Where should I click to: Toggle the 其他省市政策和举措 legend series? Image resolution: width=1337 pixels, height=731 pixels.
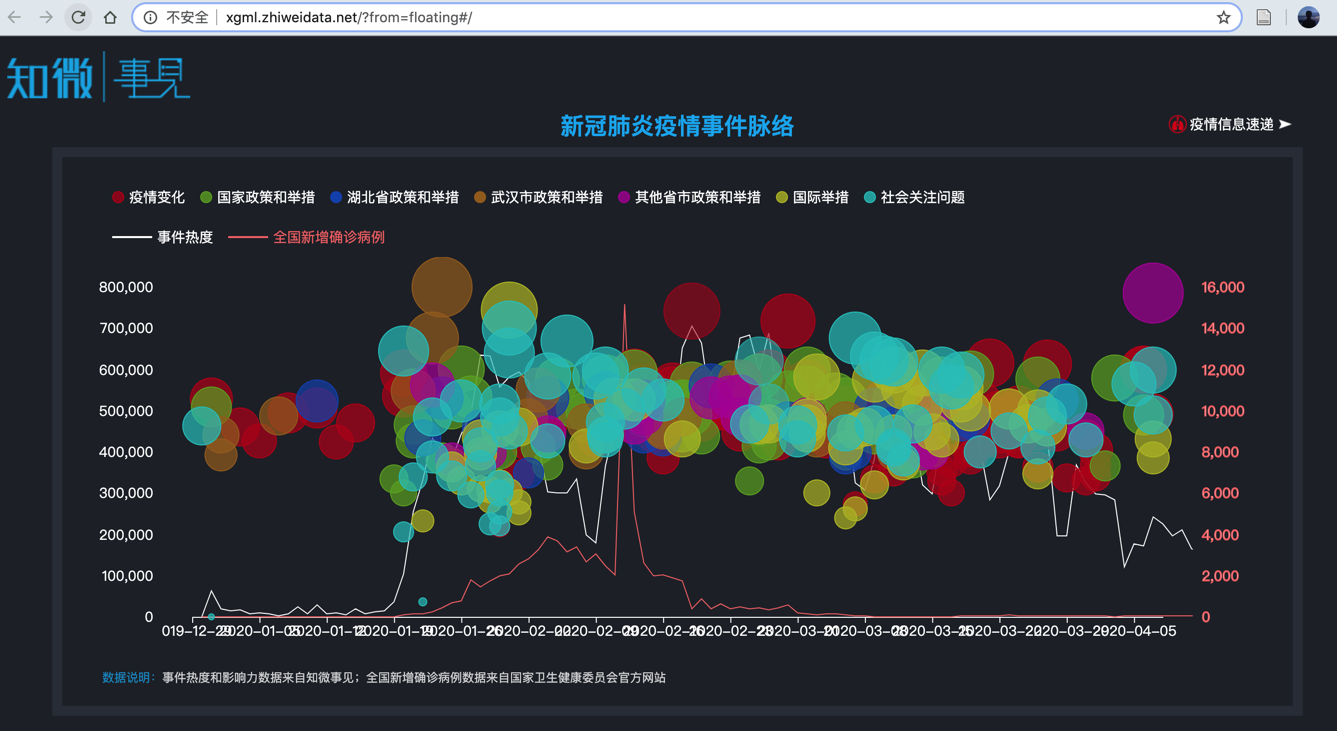[689, 197]
